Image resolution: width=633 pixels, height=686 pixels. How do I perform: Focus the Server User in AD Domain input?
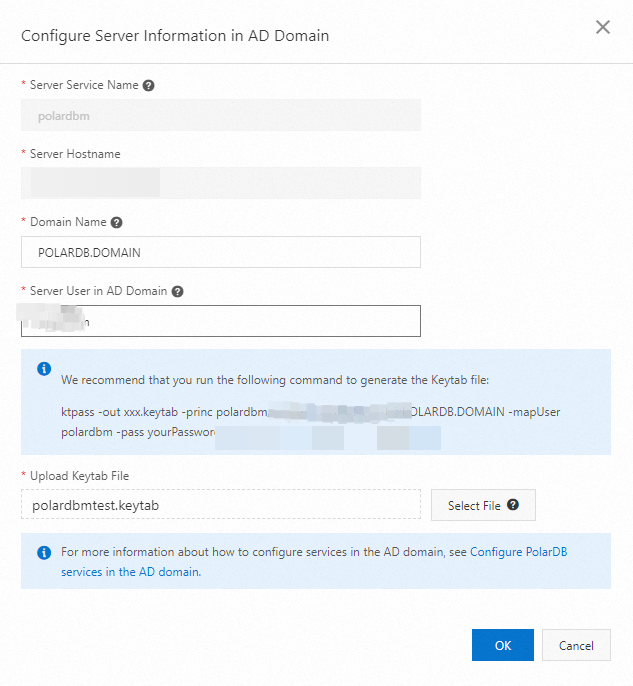(221, 321)
